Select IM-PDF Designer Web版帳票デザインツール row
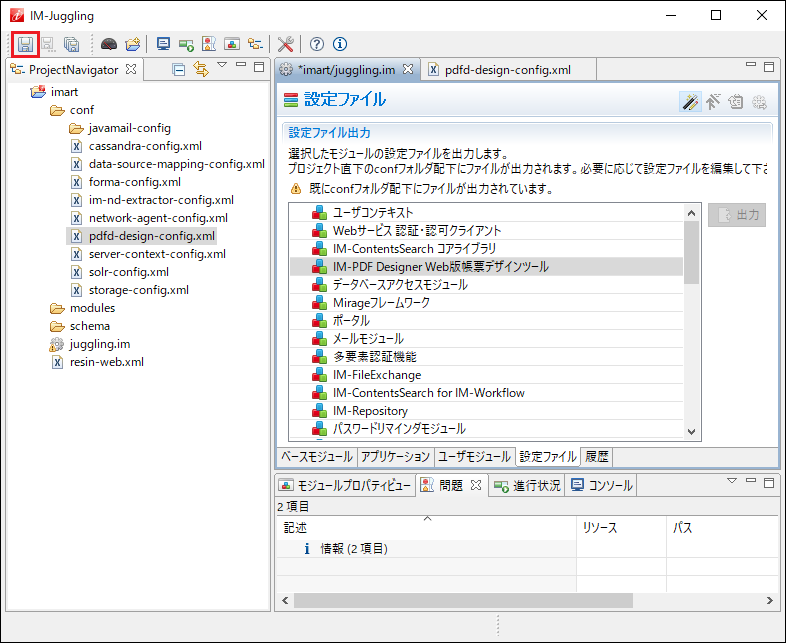The width and height of the screenshot is (786, 643). 486,267
